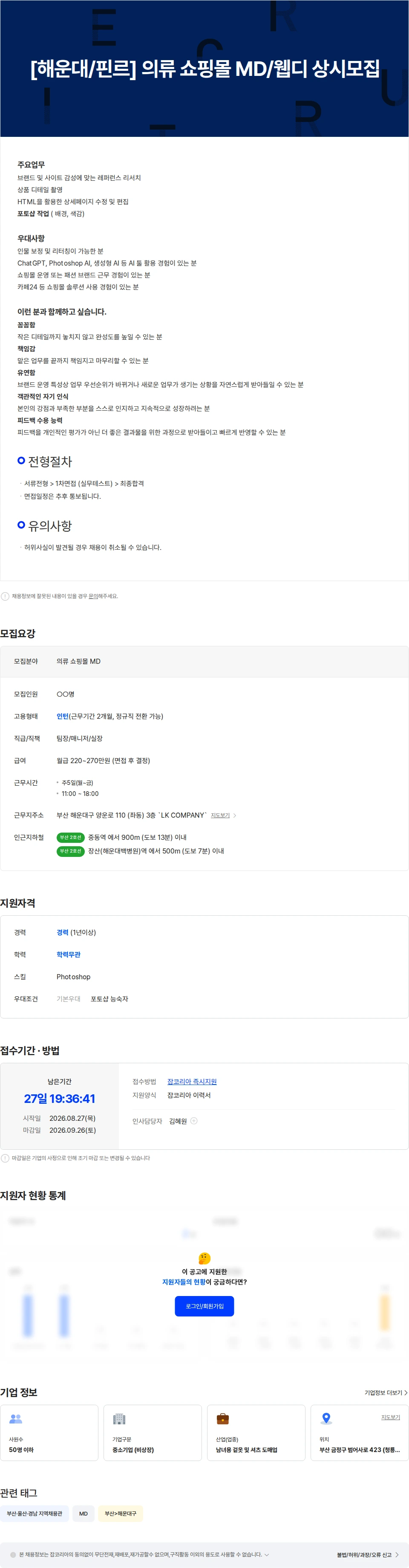Click 부산 금정구 범어사로 423 location text
The height and width of the screenshot is (1568, 409).
pos(360,1449)
